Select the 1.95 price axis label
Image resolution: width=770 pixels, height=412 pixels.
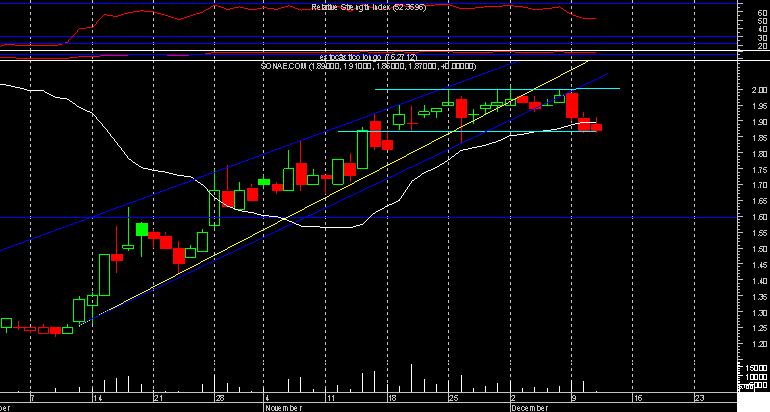(760, 106)
